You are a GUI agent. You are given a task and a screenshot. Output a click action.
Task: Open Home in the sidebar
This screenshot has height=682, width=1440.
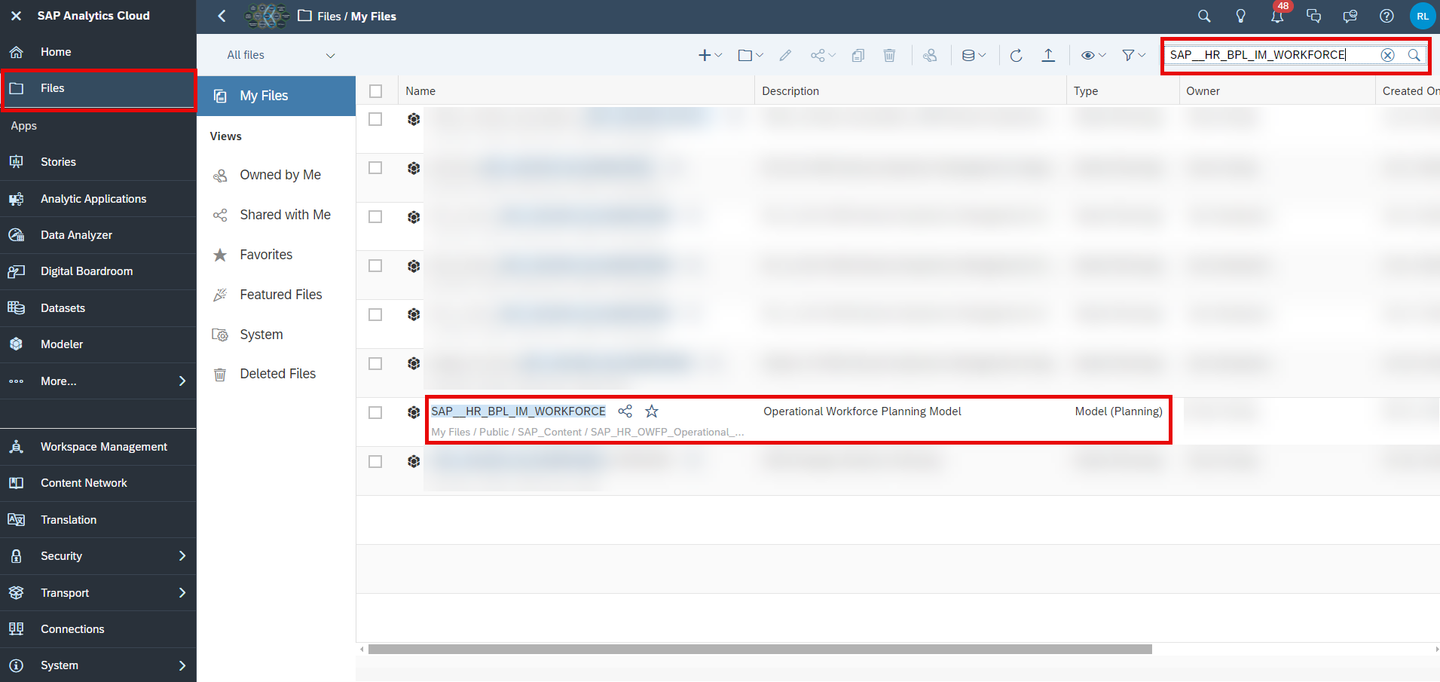[x=98, y=52]
